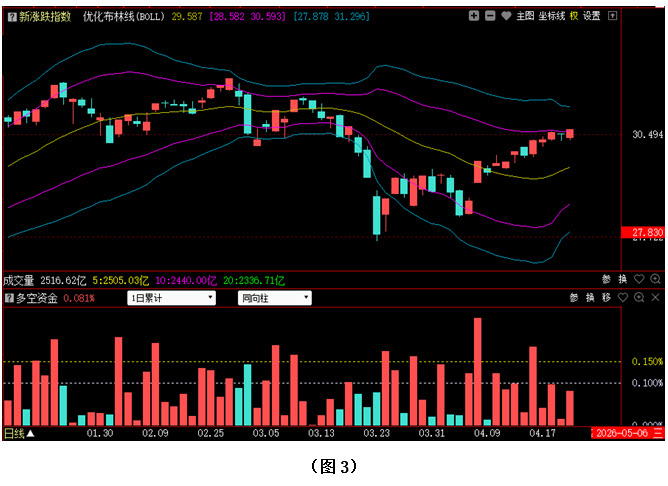Image resolution: width=668 pixels, height=486 pixels.
Task: Click 换 button in 多空资金 panel
Action: pyautogui.click(x=590, y=298)
